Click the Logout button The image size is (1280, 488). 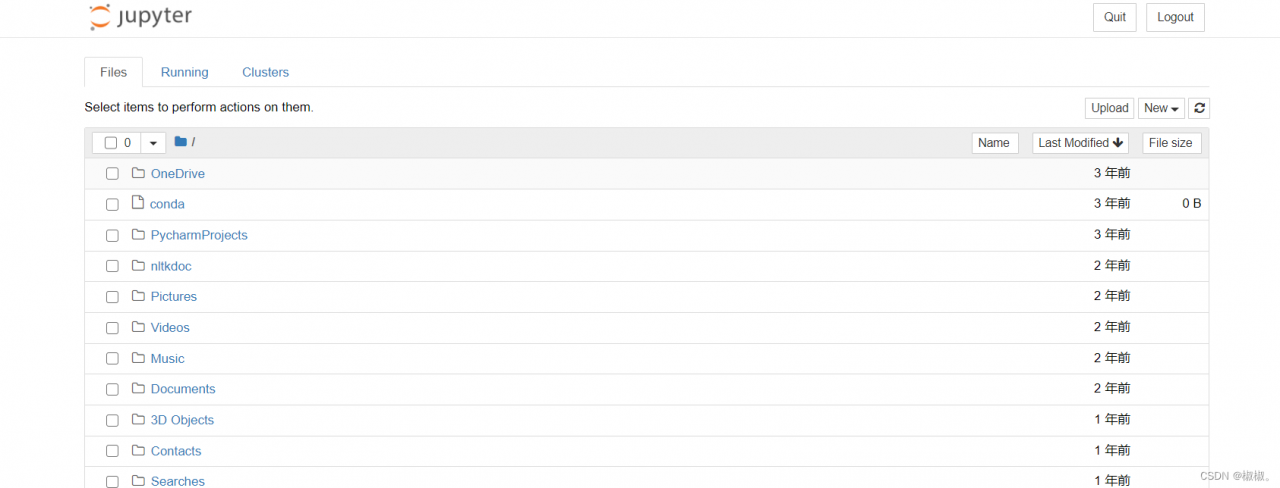[x=1175, y=17]
